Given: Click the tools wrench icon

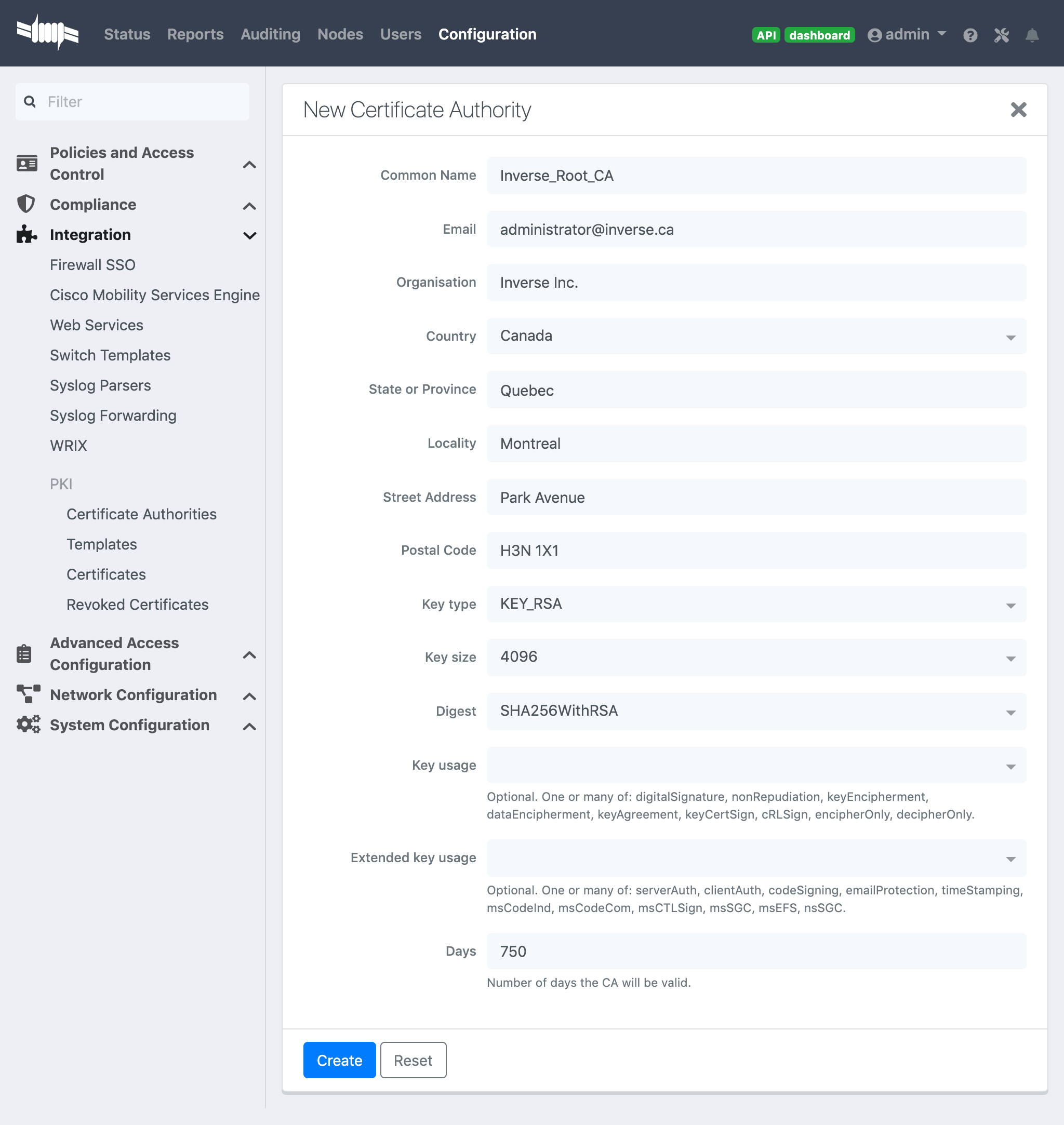Looking at the screenshot, I should (x=1001, y=35).
